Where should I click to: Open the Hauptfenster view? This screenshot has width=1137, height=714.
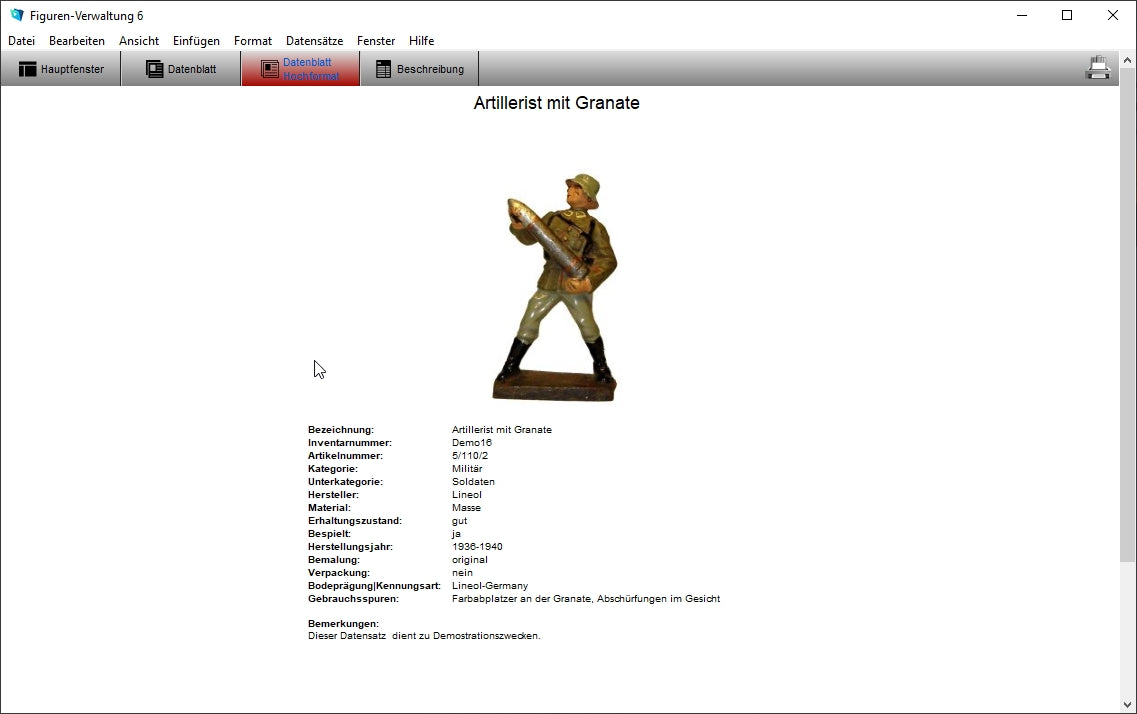coord(61,69)
